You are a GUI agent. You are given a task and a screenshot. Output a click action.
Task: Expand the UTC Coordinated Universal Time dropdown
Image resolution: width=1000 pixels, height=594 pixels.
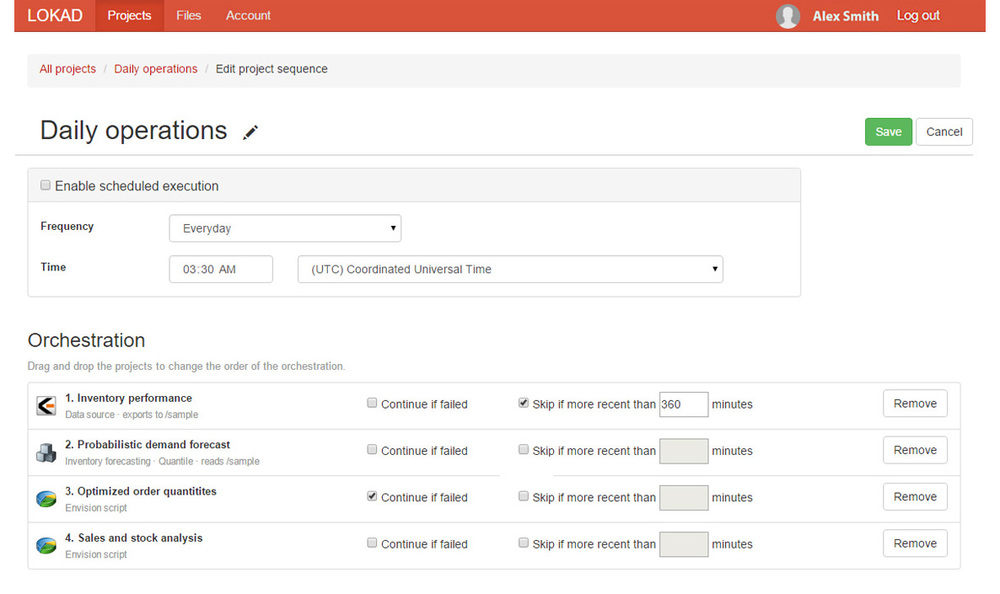pos(510,269)
